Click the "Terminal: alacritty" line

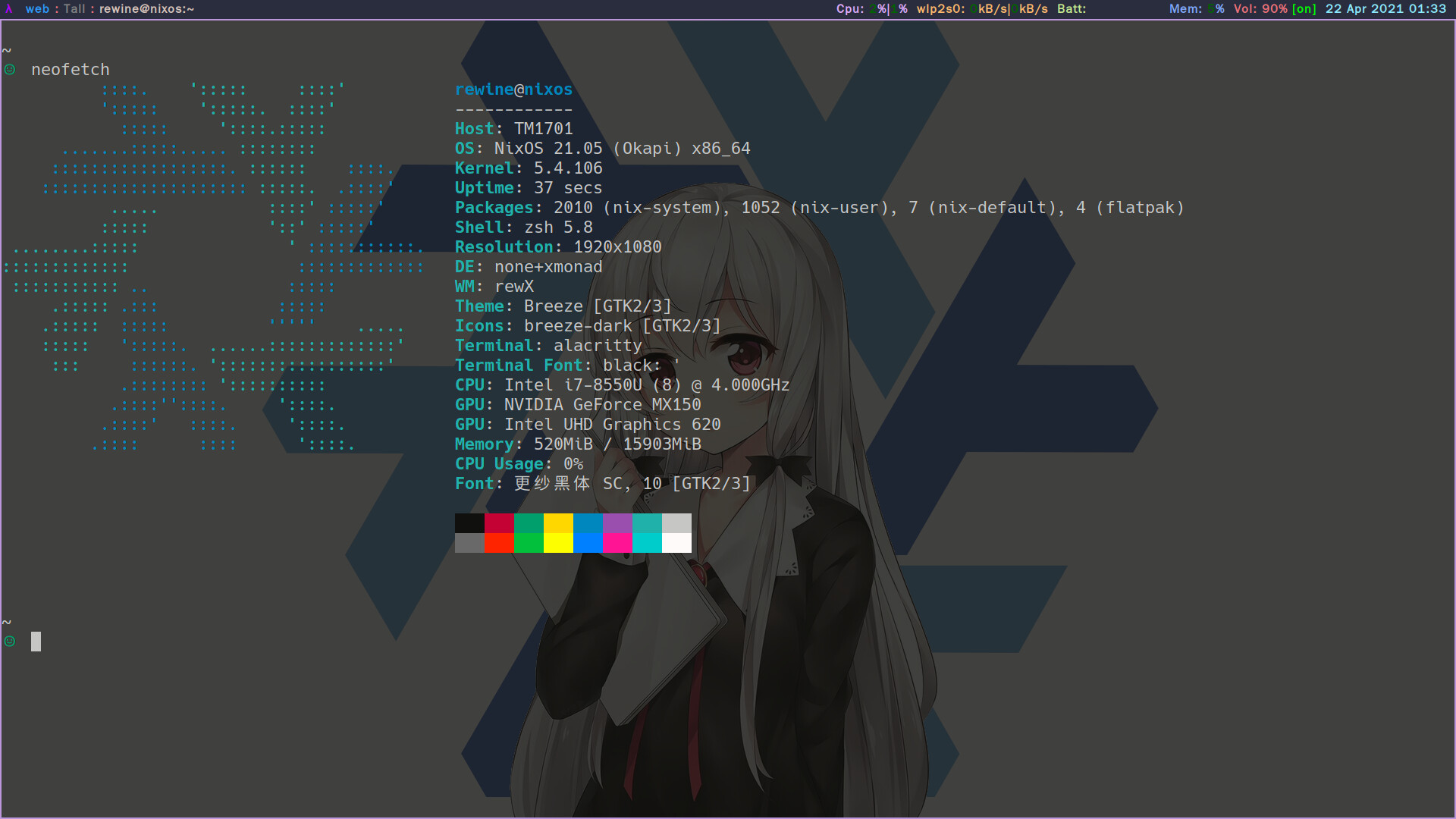[x=548, y=346]
